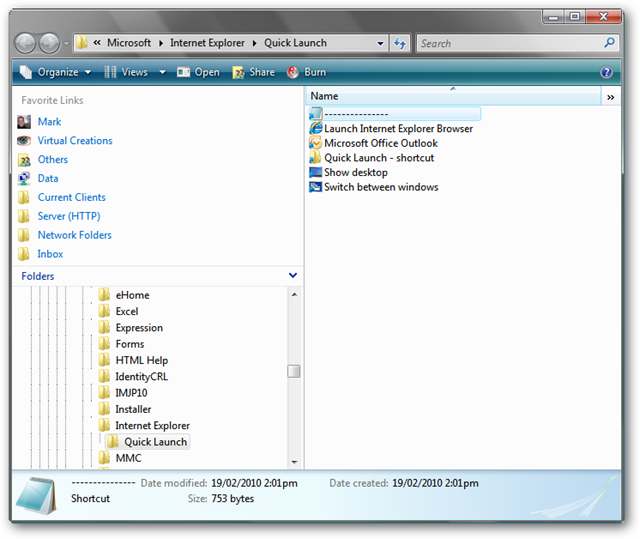Click the Internet Explorer shortcut icon
The image size is (640, 539).
tap(316, 129)
